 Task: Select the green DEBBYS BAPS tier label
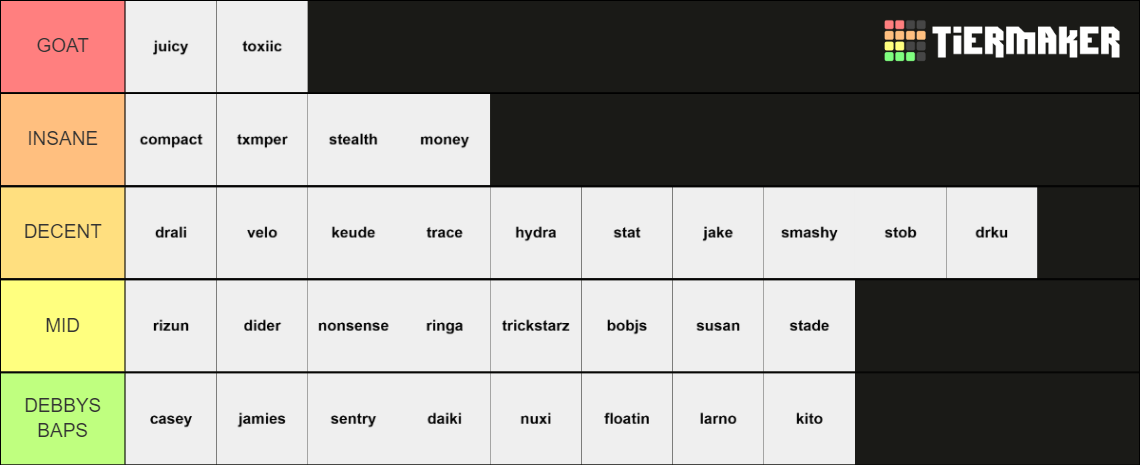pos(63,418)
